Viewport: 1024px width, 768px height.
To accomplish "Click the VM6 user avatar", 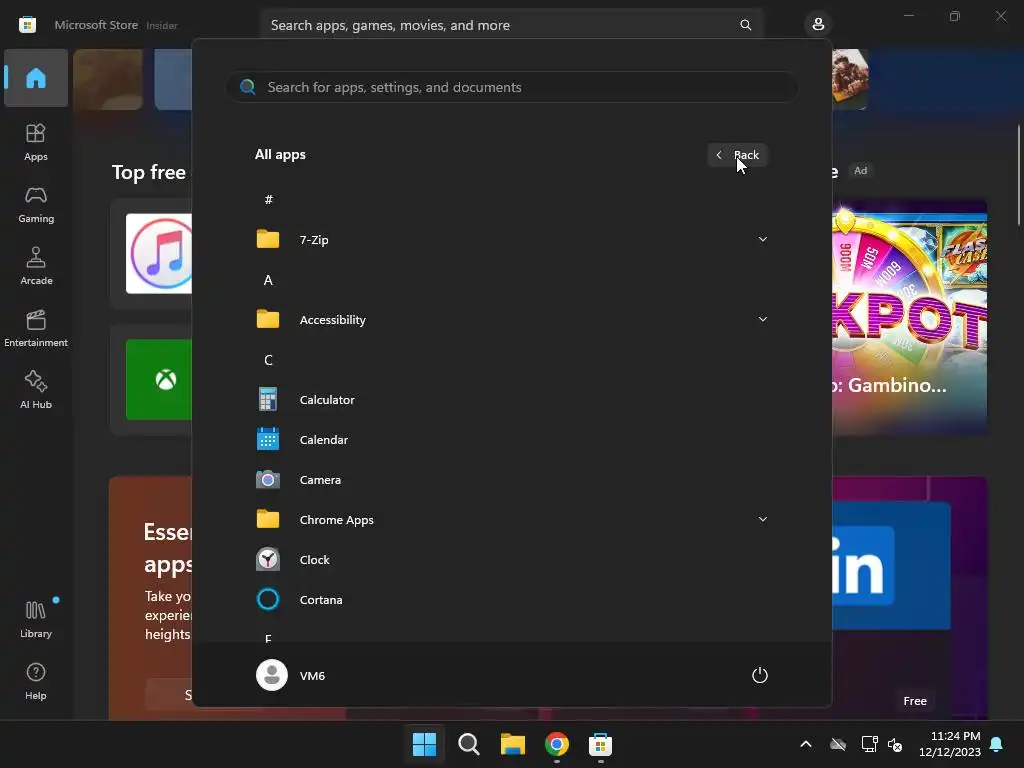I will [x=272, y=675].
